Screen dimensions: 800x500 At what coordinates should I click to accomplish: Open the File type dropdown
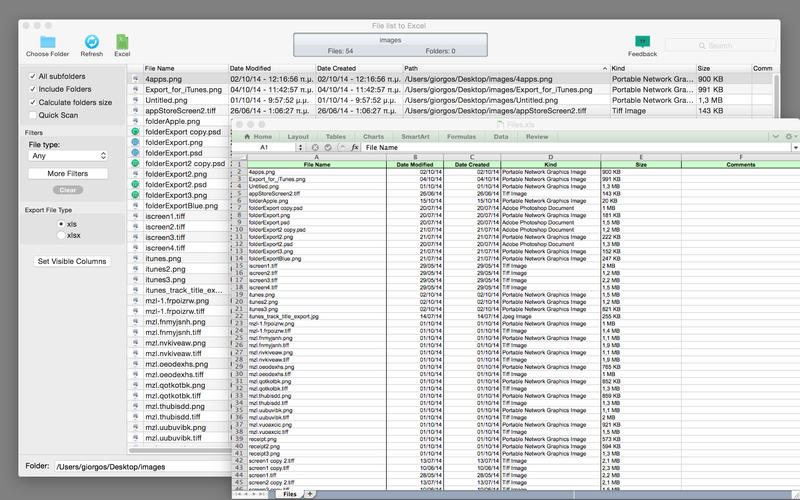[68, 156]
